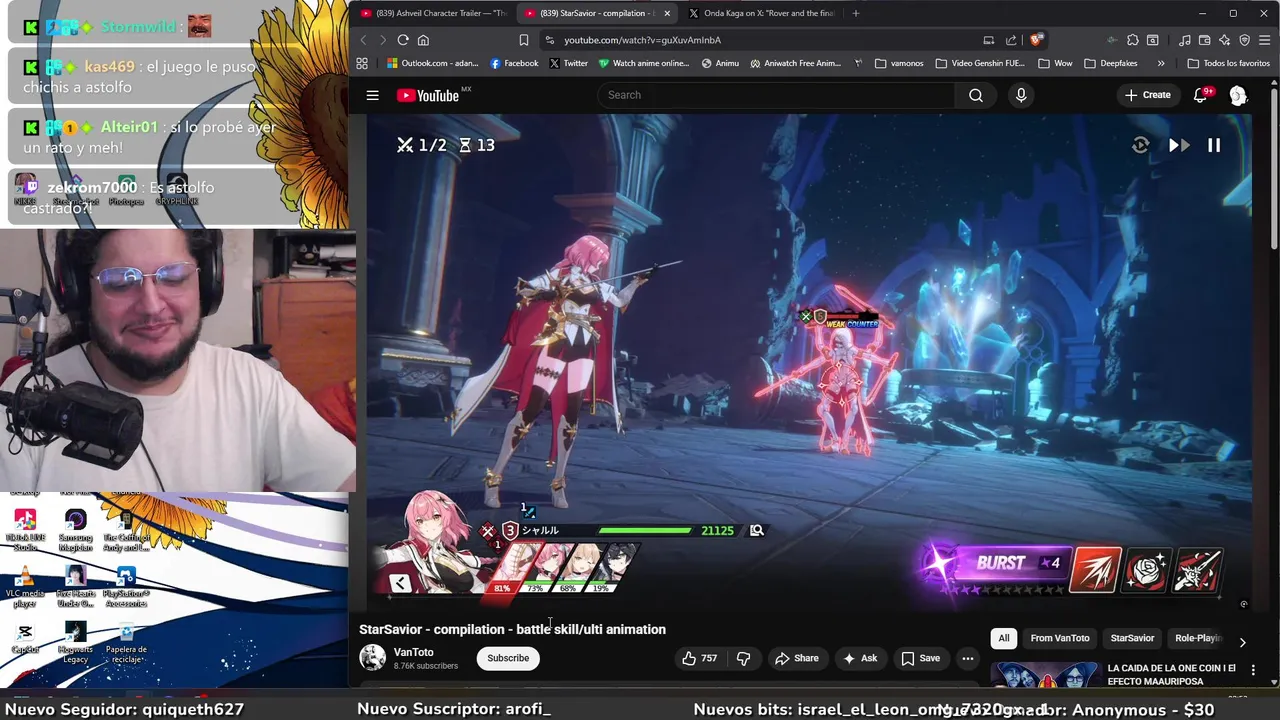This screenshot has width=1280, height=720.
Task: Open the share icon in the address bar
Action: pyautogui.click(x=1011, y=40)
